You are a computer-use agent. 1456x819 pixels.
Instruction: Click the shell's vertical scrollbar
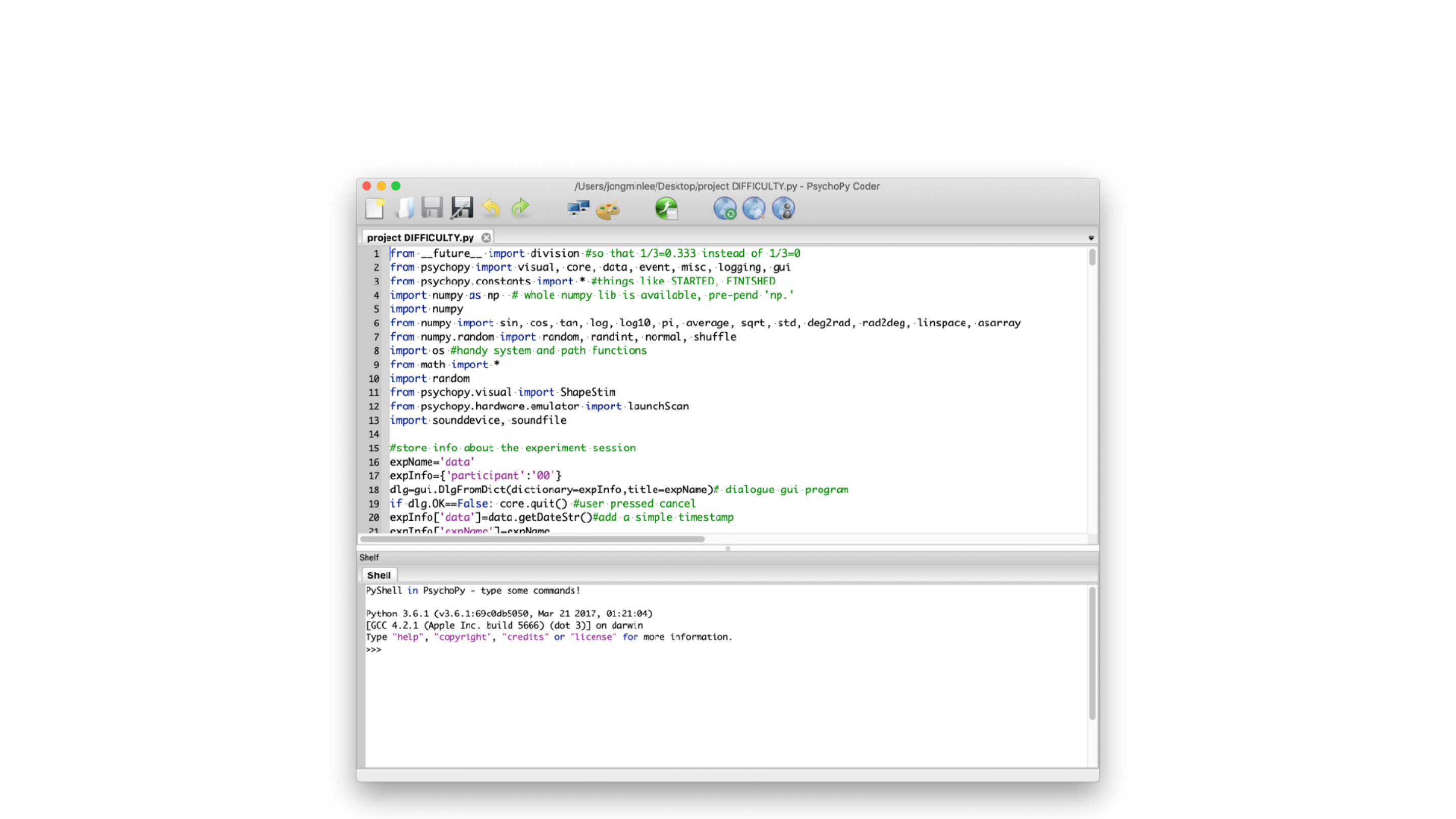tap(1092, 653)
